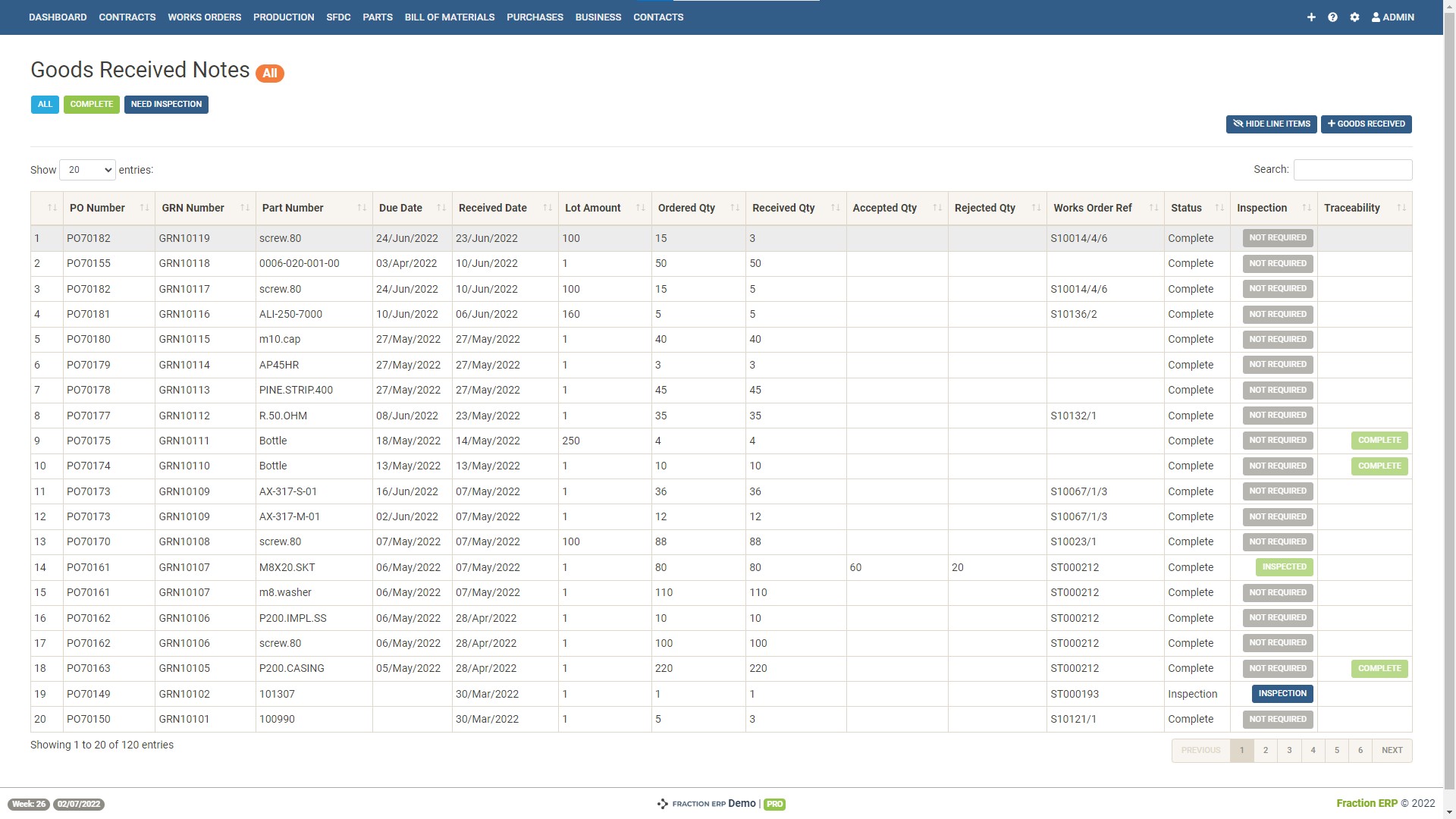Screen dimensions: 1456x819
Task: Open the help question mark icon
Action: pyautogui.click(x=1332, y=17)
